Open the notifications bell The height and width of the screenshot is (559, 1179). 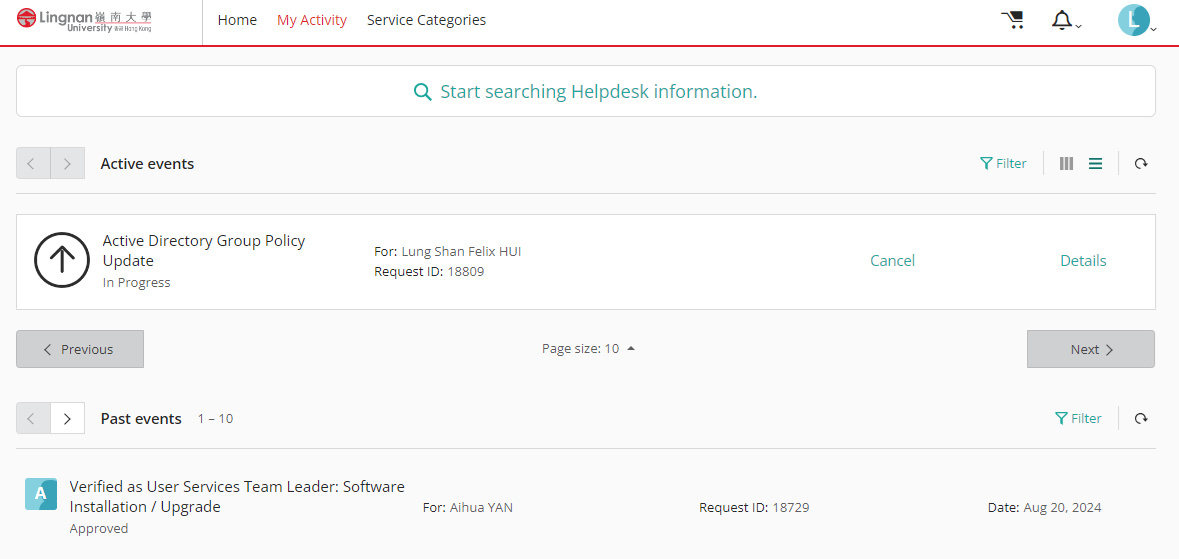click(x=1065, y=21)
